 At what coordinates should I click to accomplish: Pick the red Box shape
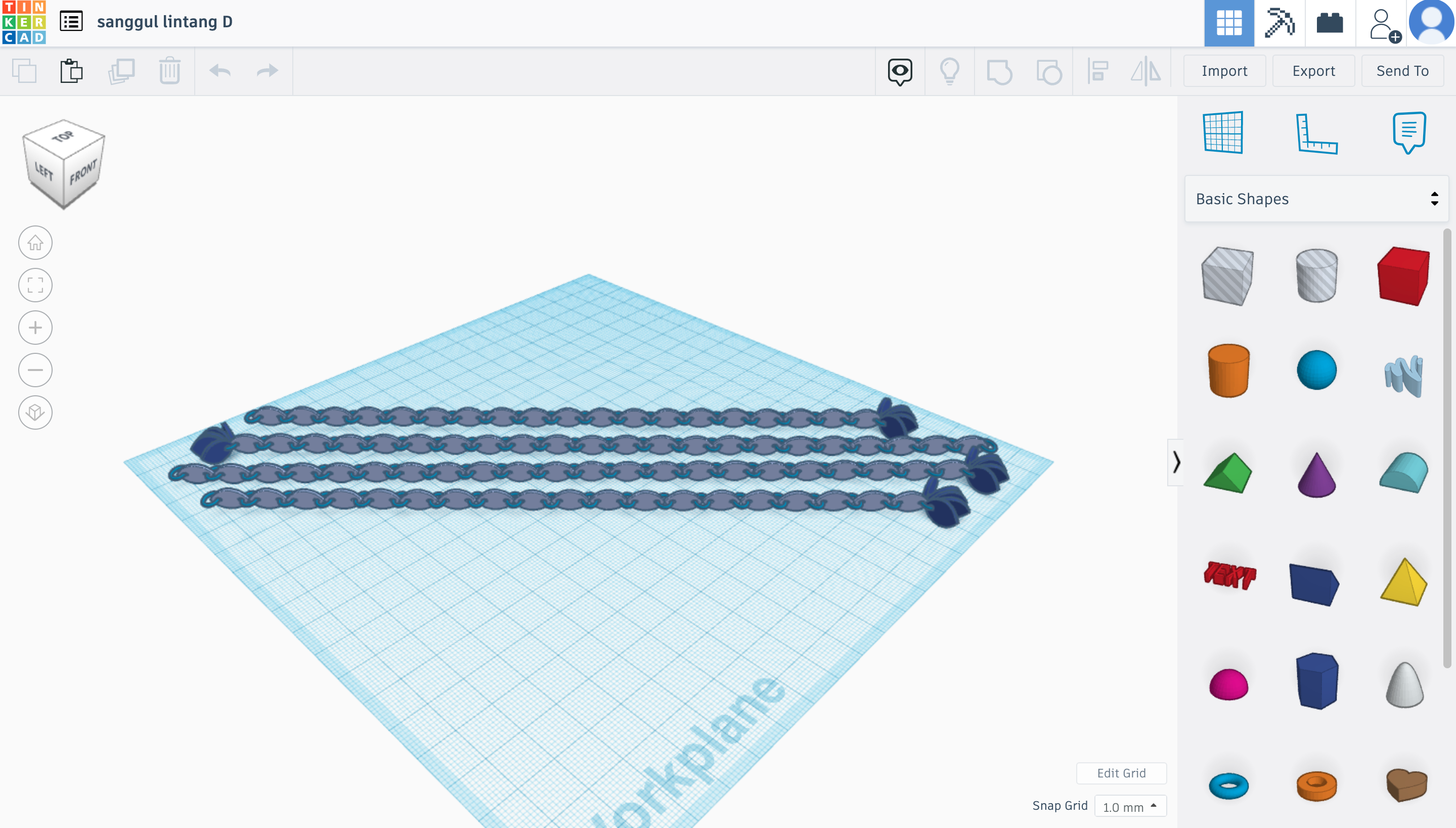(1403, 277)
